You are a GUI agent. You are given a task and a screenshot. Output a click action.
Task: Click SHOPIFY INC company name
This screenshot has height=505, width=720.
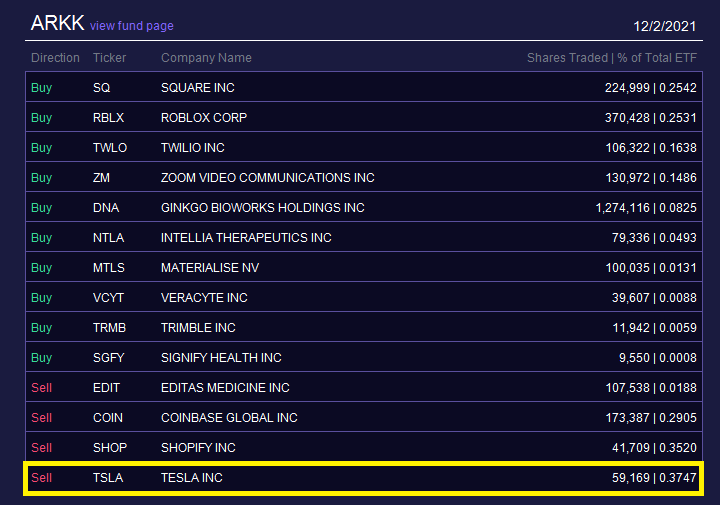point(198,448)
